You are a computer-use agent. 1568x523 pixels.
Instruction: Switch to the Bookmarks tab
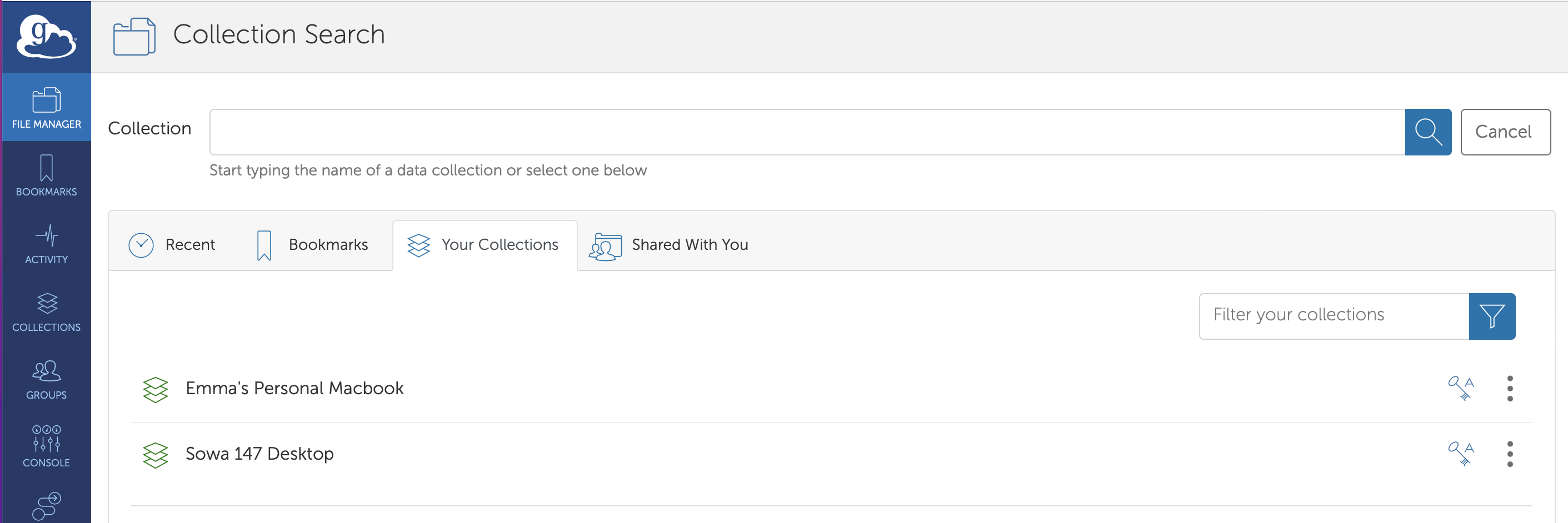pos(312,244)
